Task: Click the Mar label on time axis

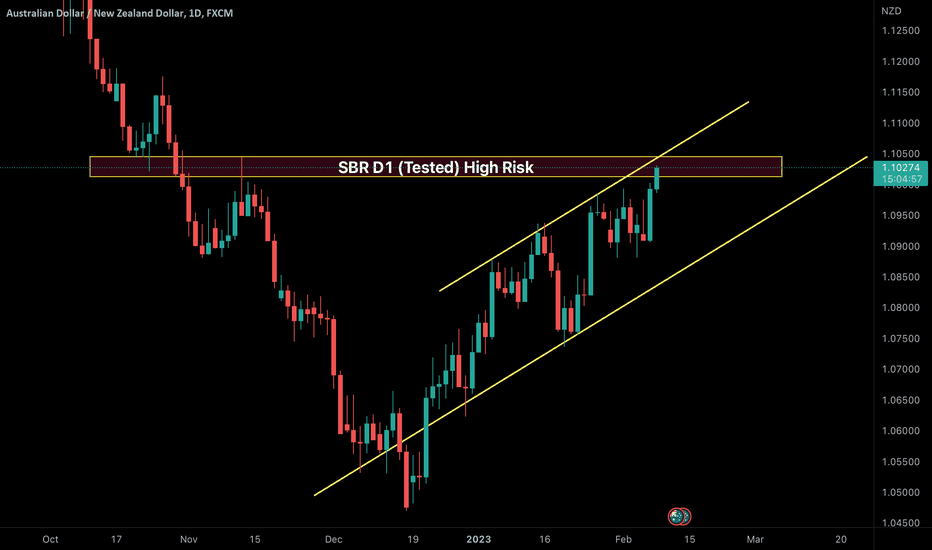Action: pos(755,539)
